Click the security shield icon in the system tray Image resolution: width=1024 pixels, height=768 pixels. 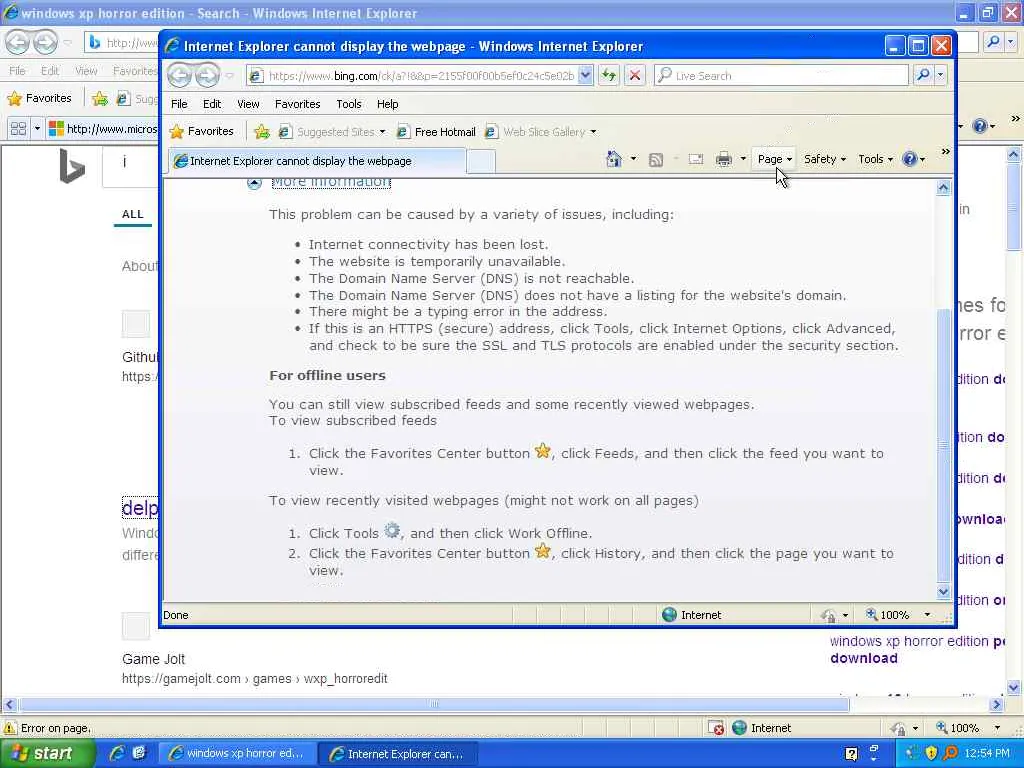coord(931,753)
